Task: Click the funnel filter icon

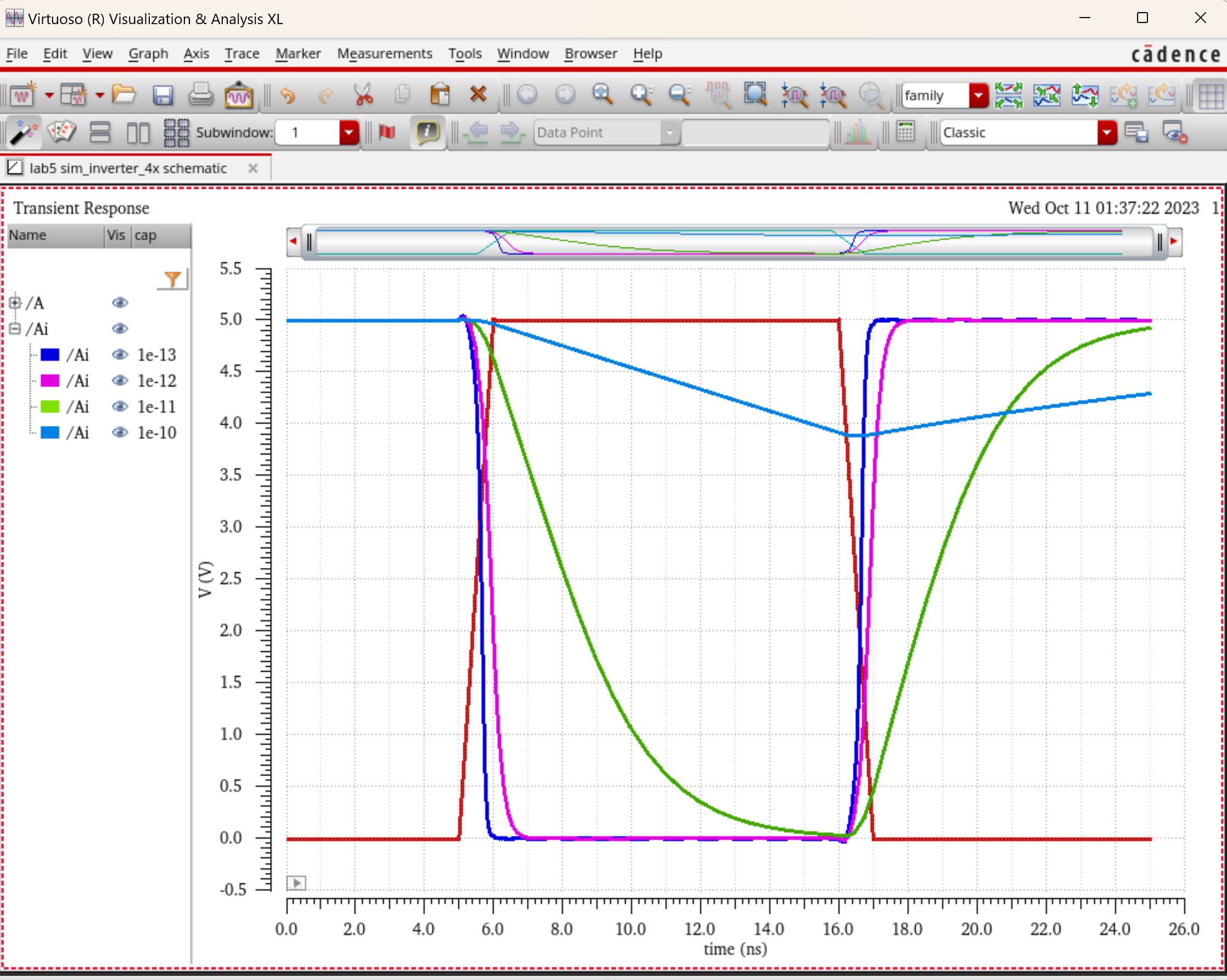Action: pos(172,279)
